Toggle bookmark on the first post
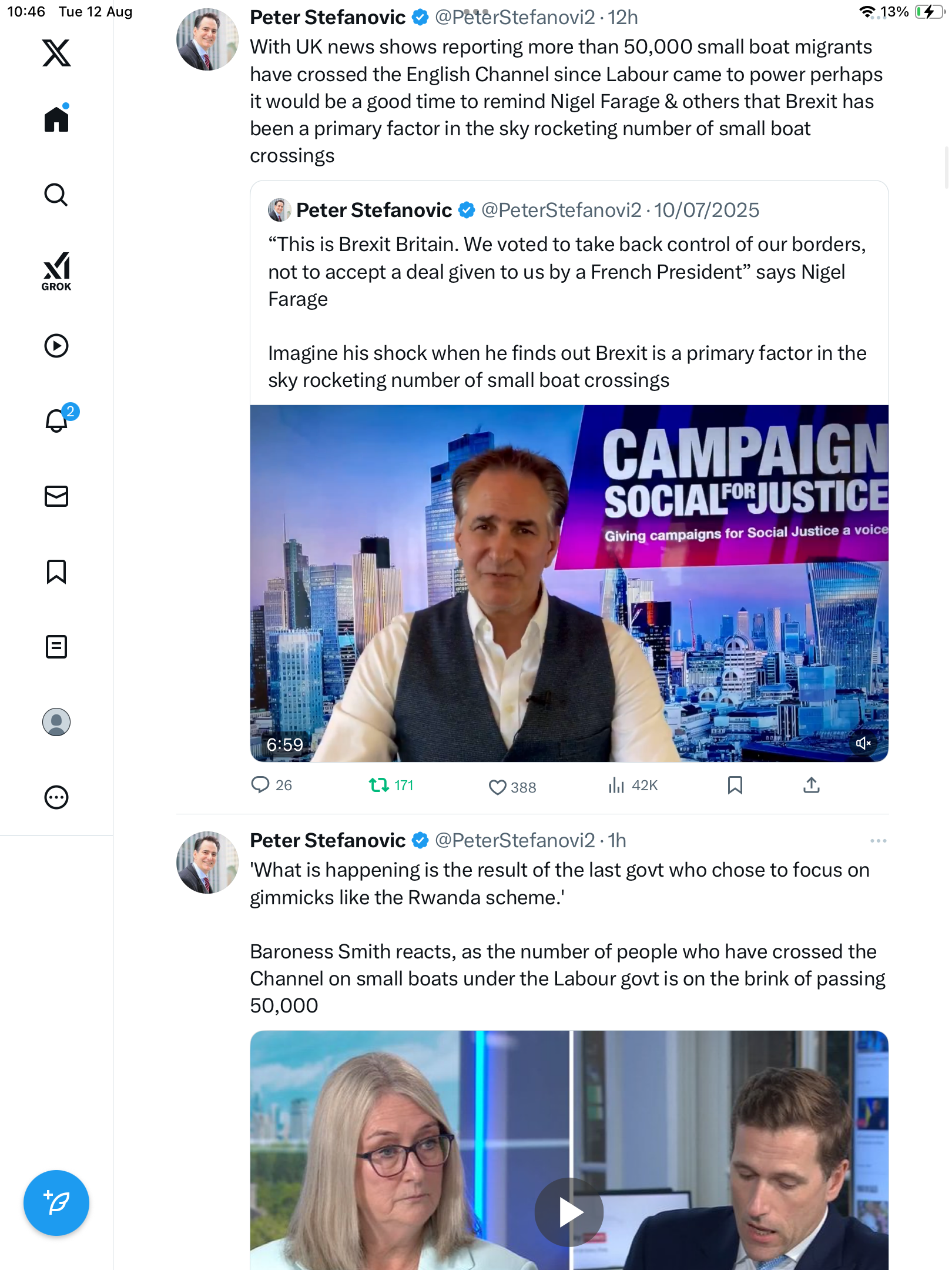 coord(735,786)
